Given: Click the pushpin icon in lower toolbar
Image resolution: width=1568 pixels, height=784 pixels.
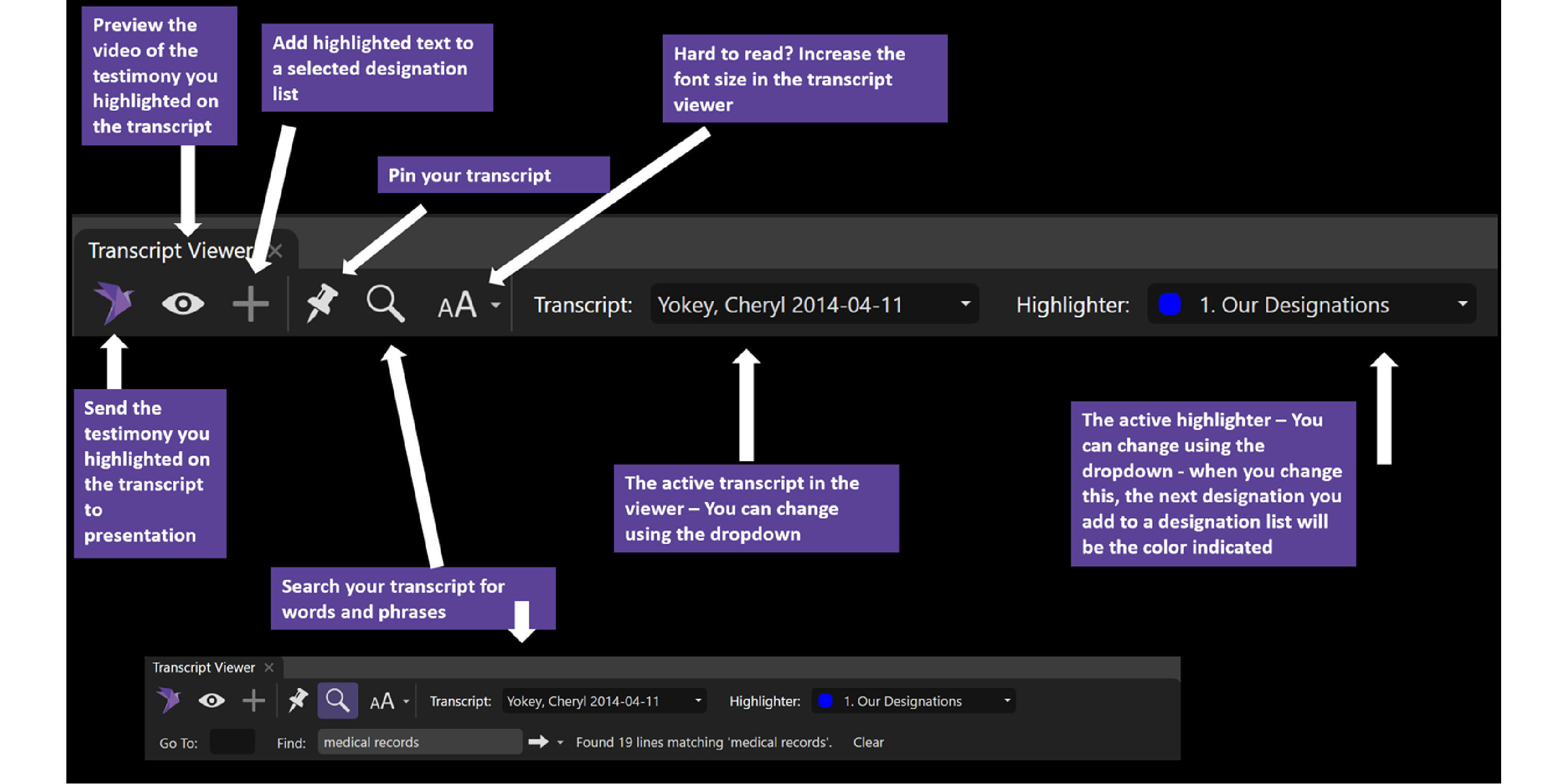Looking at the screenshot, I should pos(298,700).
